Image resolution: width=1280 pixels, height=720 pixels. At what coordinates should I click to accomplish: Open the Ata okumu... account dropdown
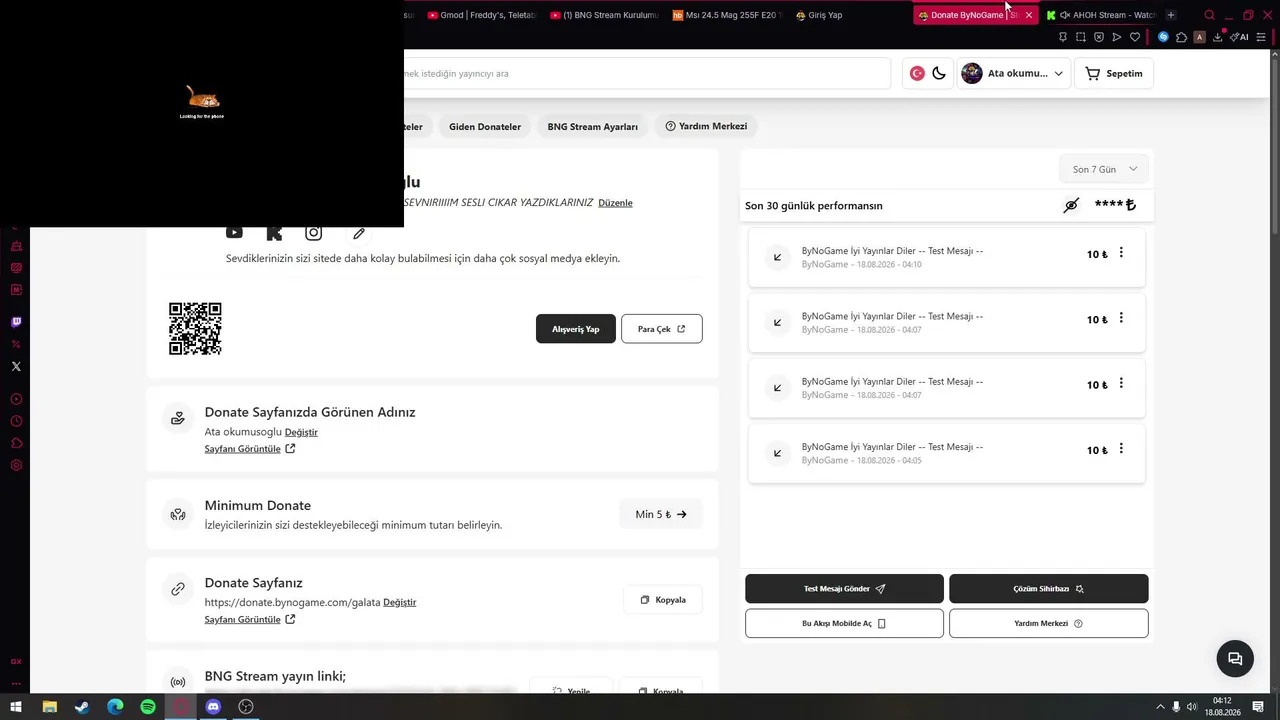[1013, 73]
